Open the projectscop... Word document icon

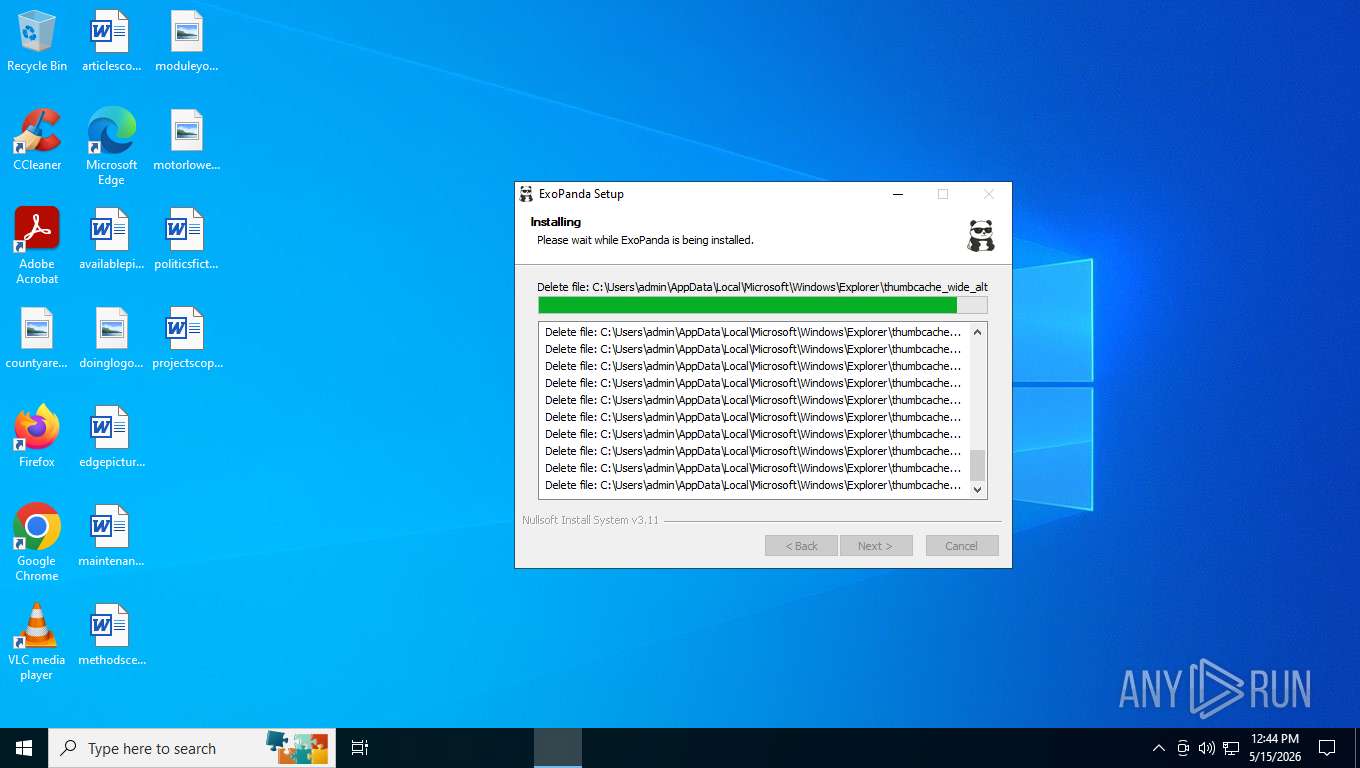pos(186,338)
